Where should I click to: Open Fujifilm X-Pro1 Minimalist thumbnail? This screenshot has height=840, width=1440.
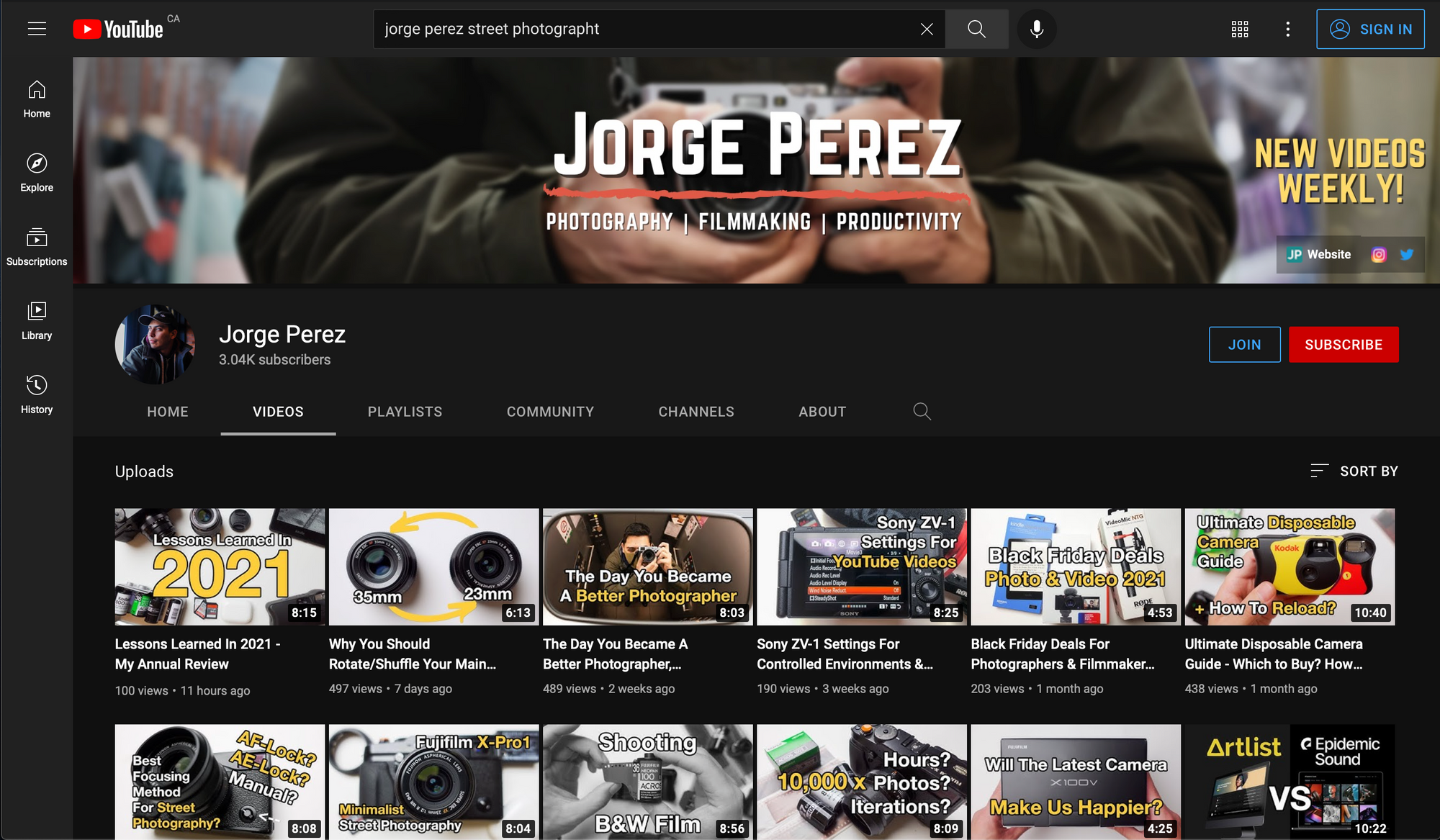point(433,782)
